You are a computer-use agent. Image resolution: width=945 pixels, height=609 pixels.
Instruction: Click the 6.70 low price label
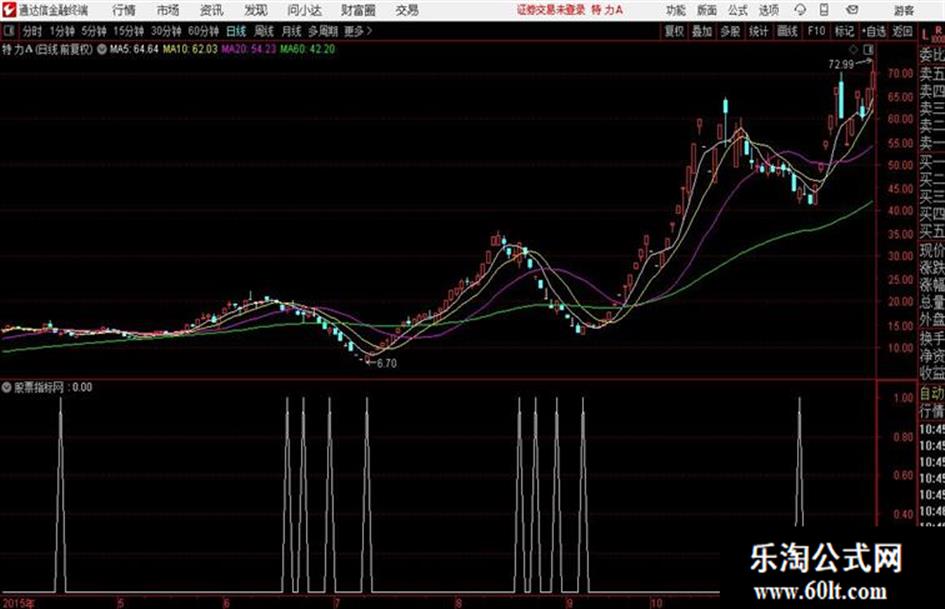coord(386,364)
